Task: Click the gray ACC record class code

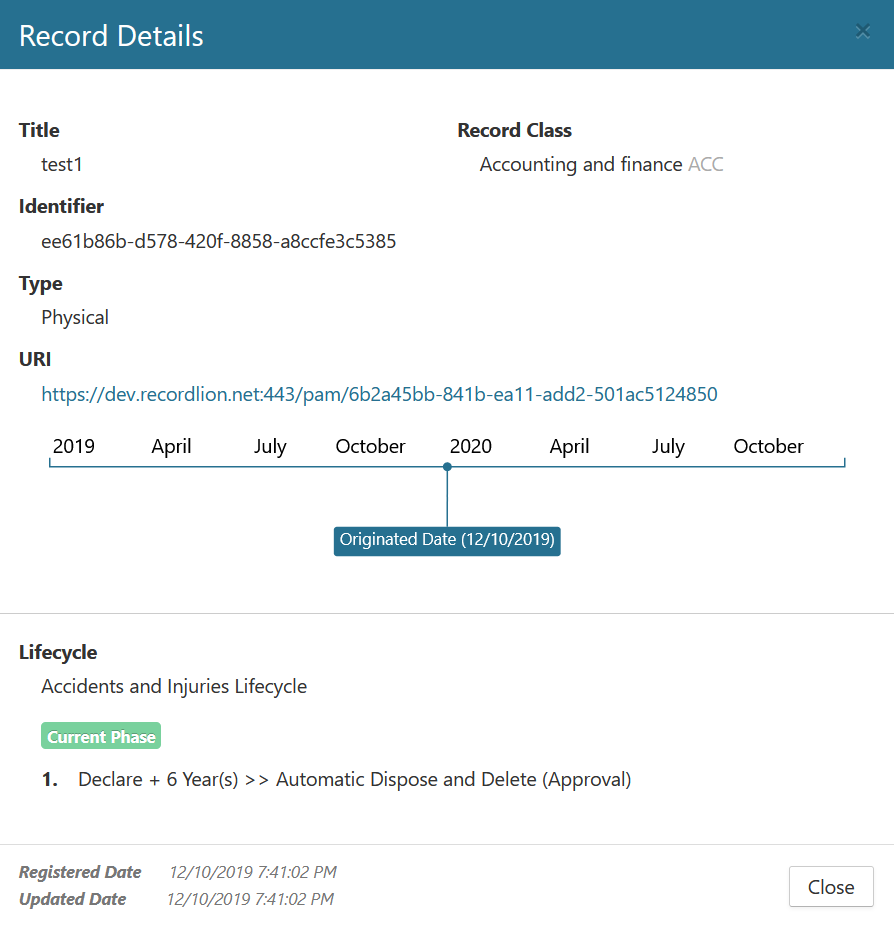Action: pyautogui.click(x=705, y=164)
